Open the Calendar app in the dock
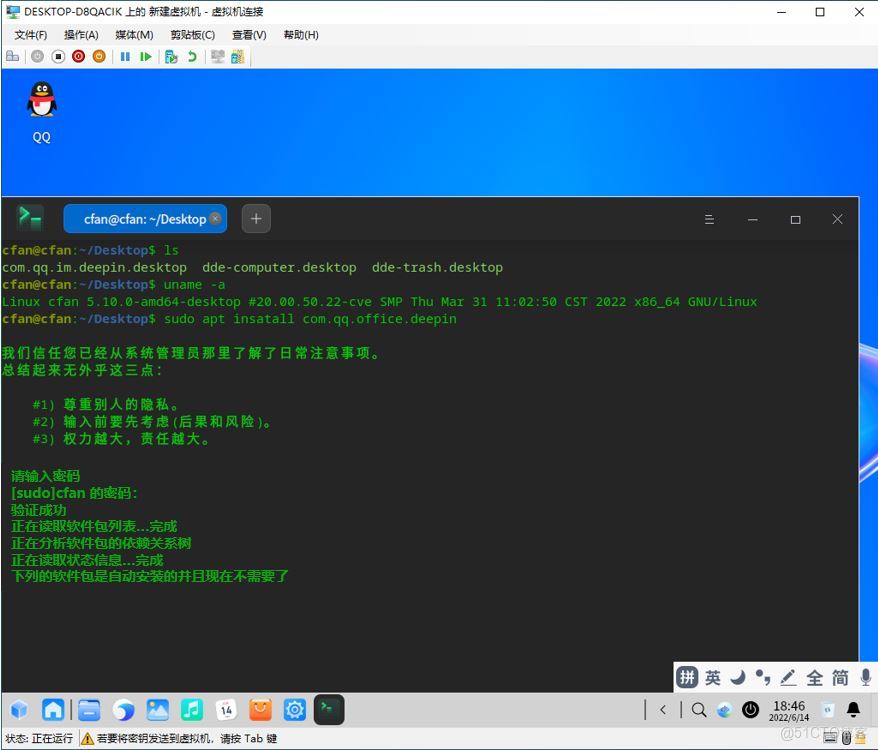 pyautogui.click(x=226, y=709)
